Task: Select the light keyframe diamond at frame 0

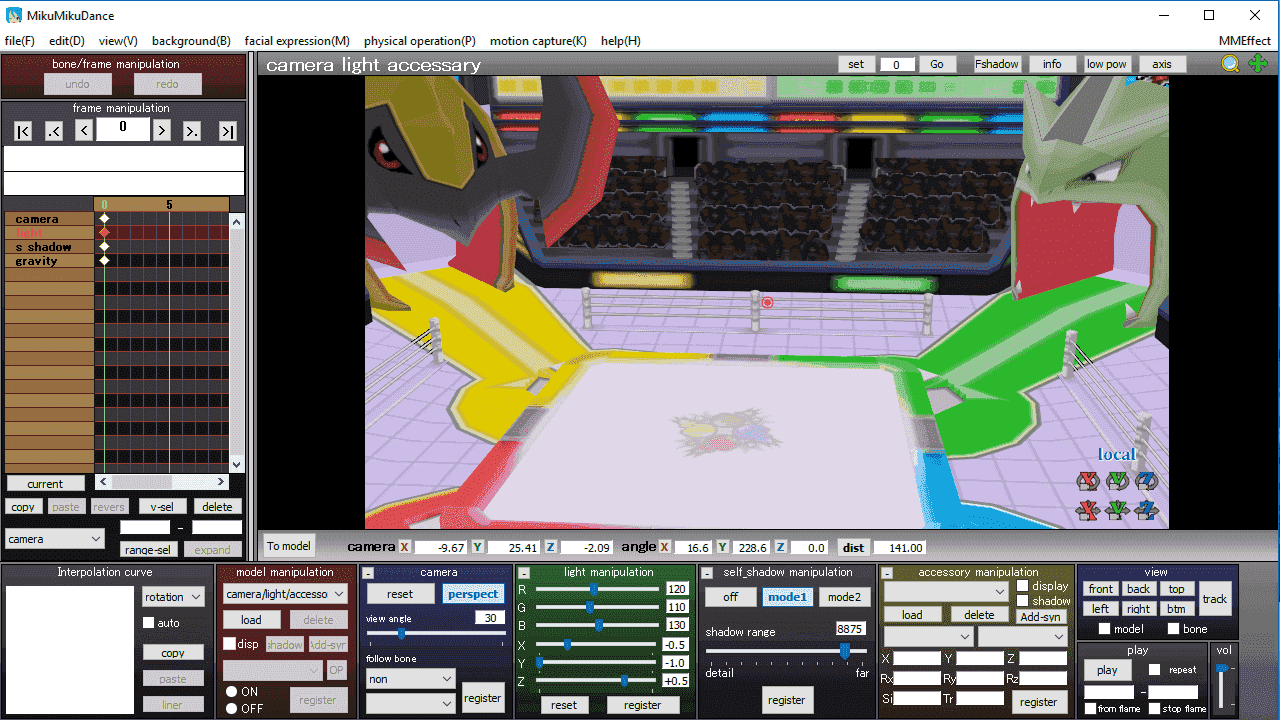Action: coord(104,232)
